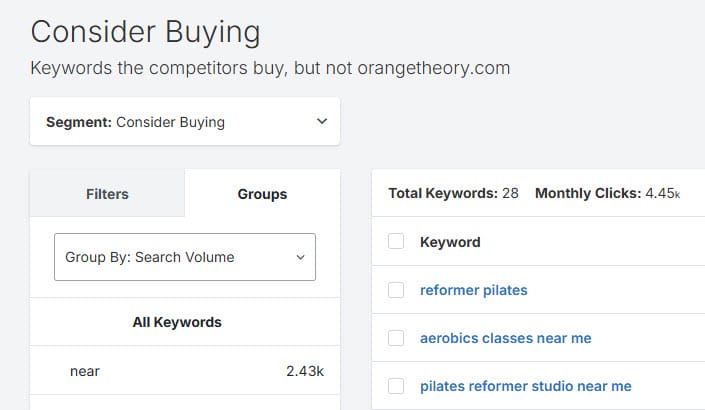Screen dimensions: 705x410
Task: Open the aerobics classes near me link
Action: (505, 338)
